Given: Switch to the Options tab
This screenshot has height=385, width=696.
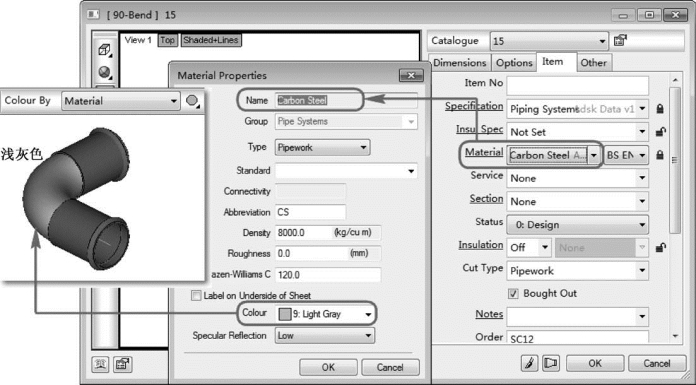Looking at the screenshot, I should (x=514, y=63).
